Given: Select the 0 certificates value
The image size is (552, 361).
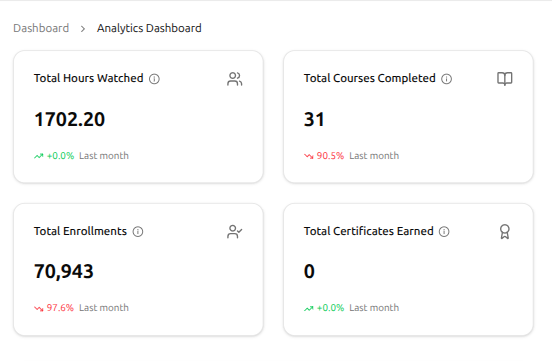Looking at the screenshot, I should click(309, 272).
